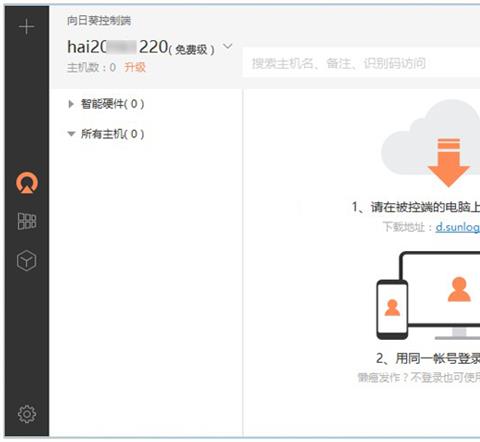Click the plus icon to add host
Screen dimensions: 480x442
pos(27,27)
